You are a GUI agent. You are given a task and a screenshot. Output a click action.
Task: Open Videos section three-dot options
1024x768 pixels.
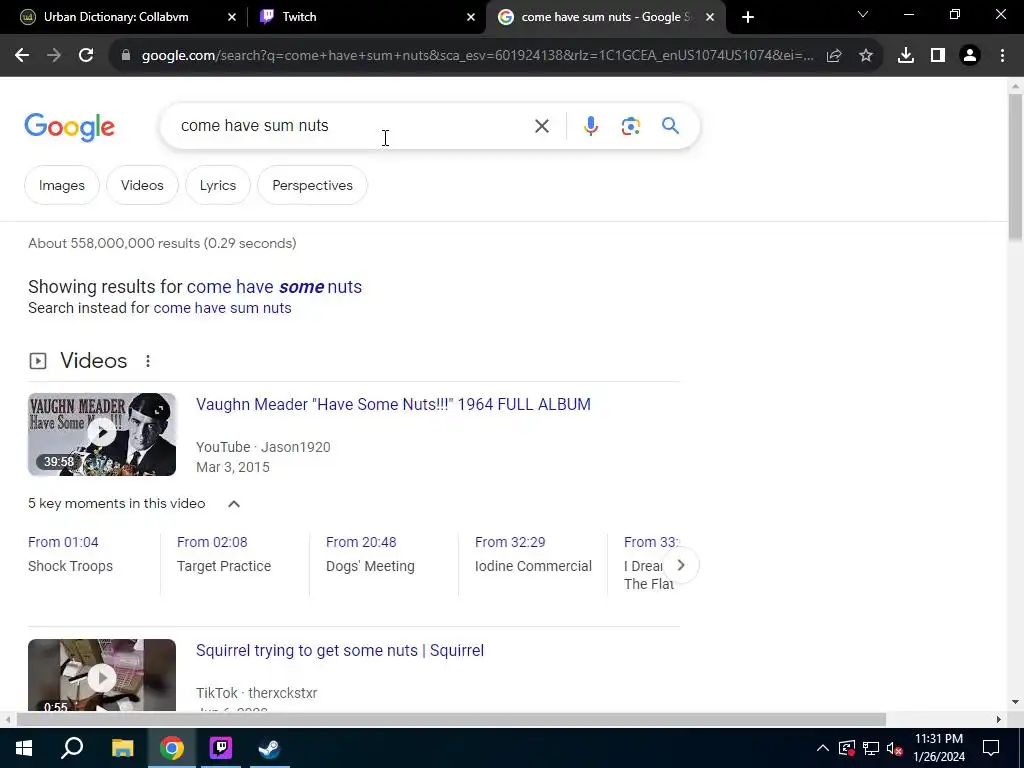pos(148,361)
